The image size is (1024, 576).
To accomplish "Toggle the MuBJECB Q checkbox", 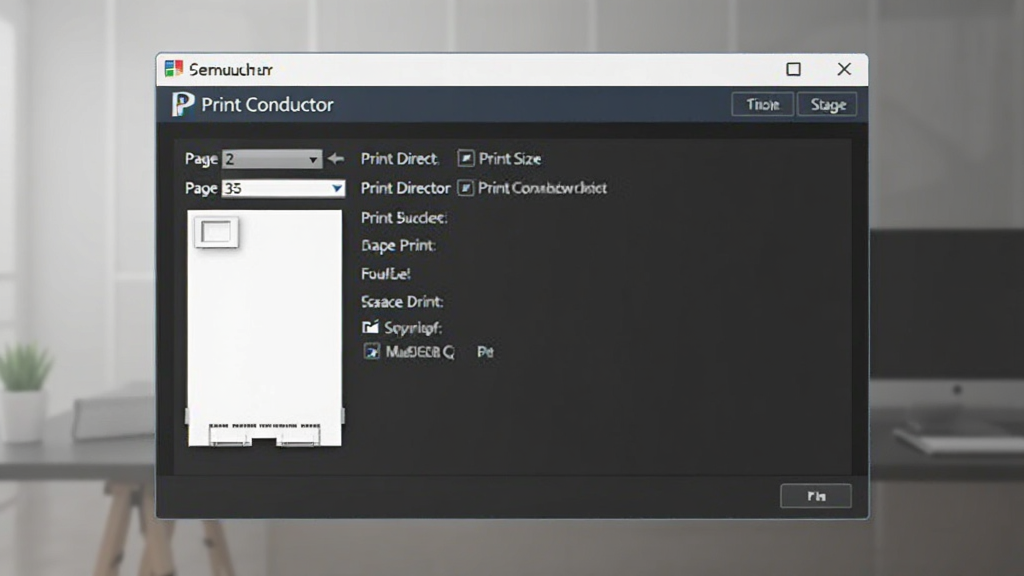I will 372,352.
